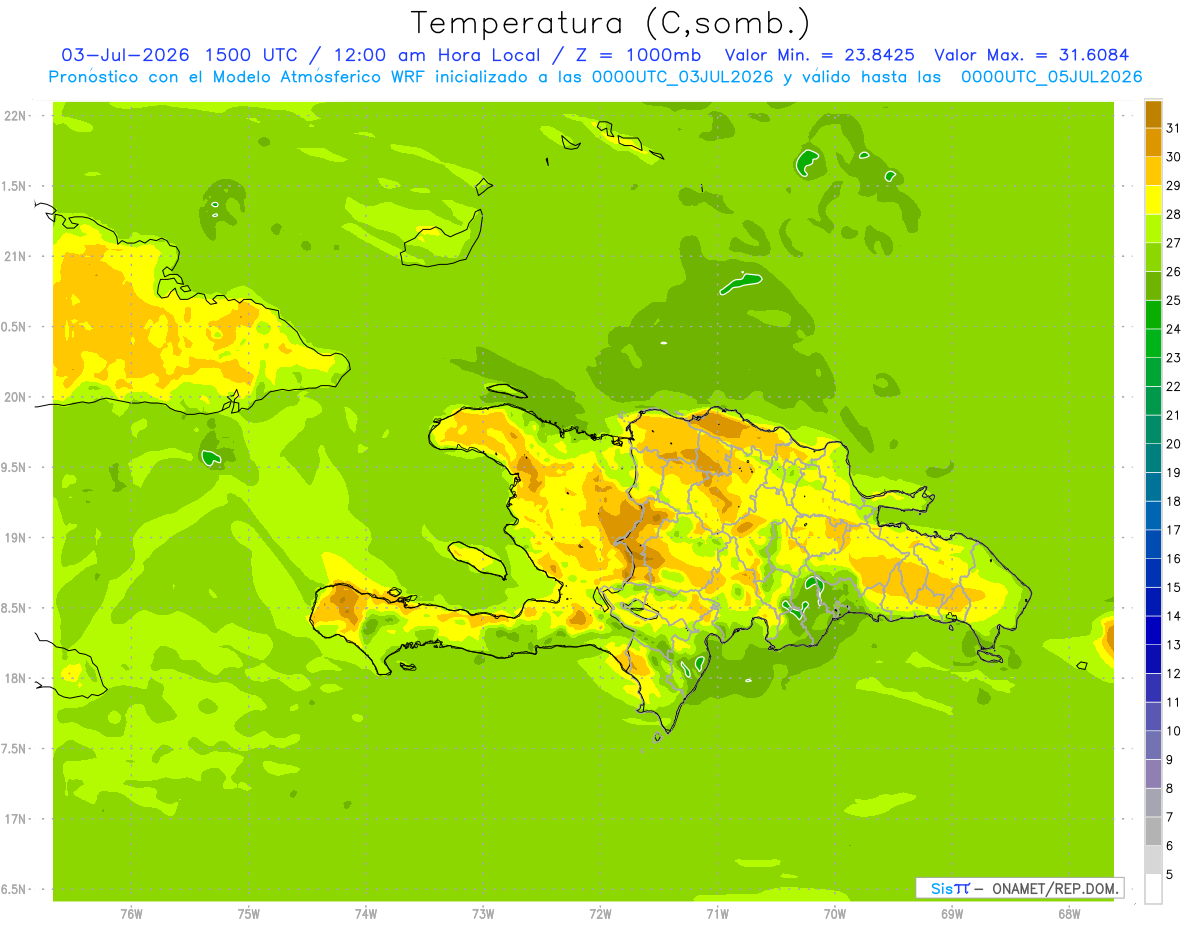Image resolution: width=1200 pixels, height=927 pixels.
Task: Click the '22N' latitude axis label
Action: click(x=16, y=116)
